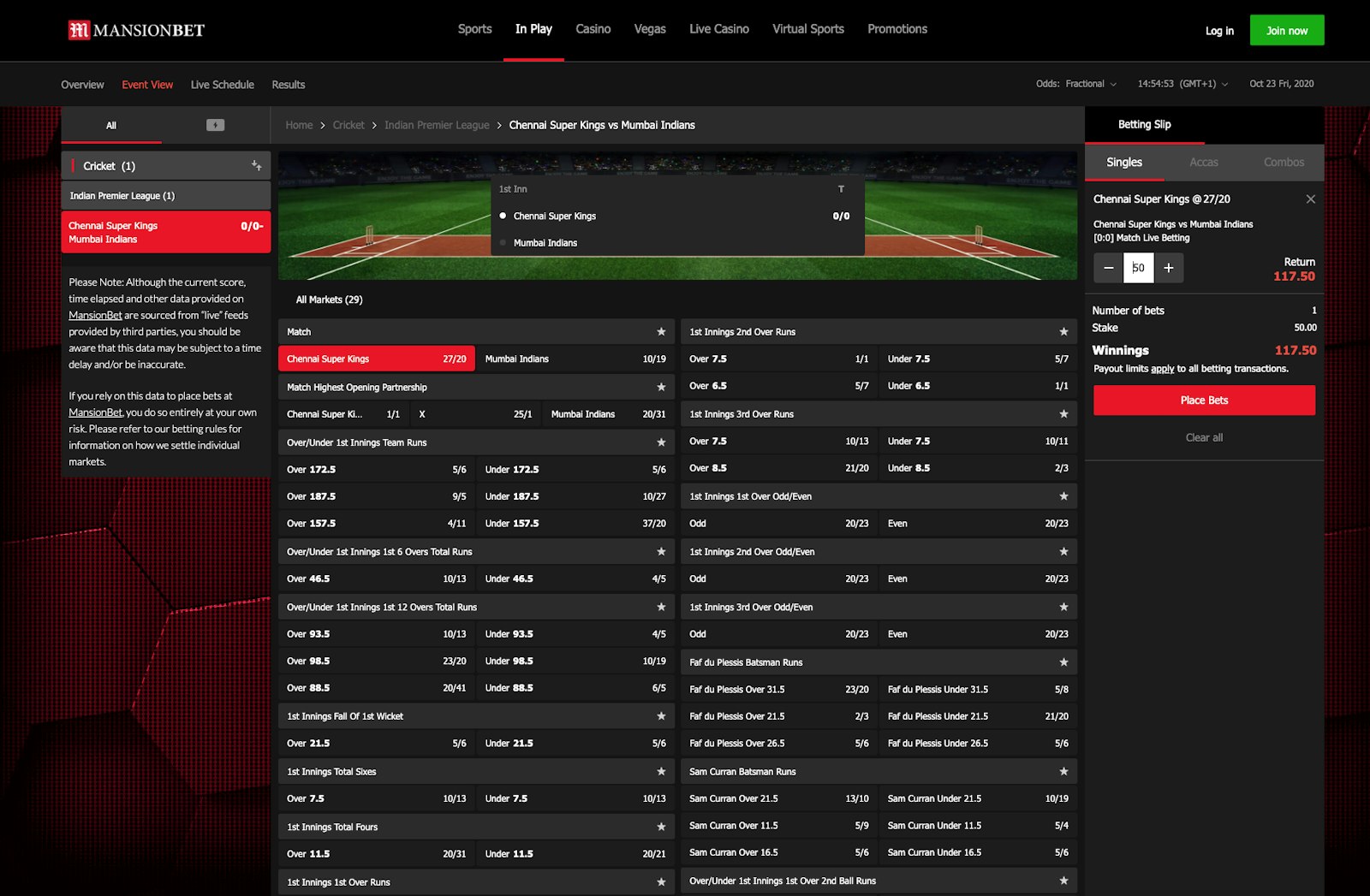
Task: Click the quick bet lightning icon
Action: click(x=214, y=125)
